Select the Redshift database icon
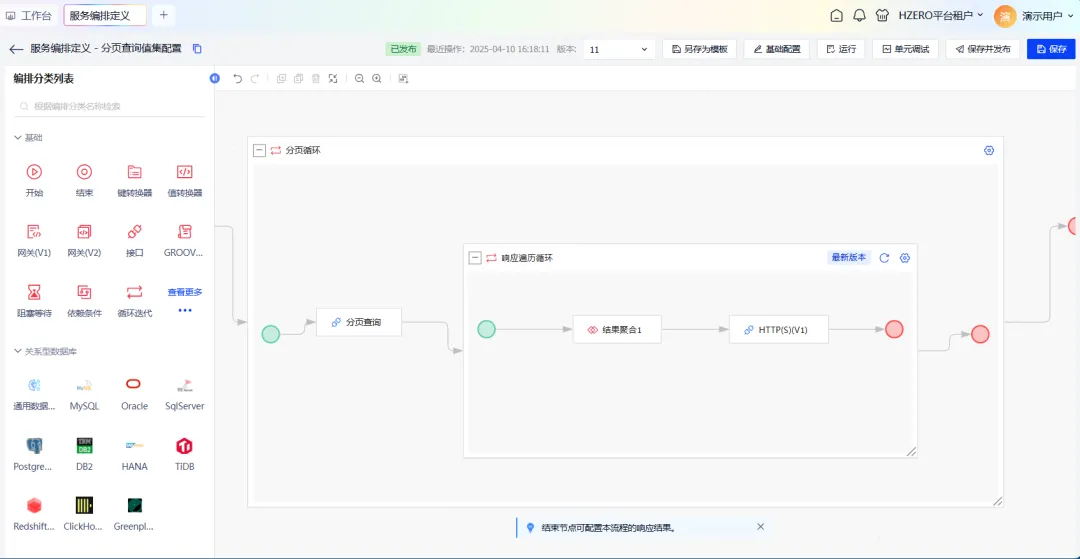 tap(34, 505)
